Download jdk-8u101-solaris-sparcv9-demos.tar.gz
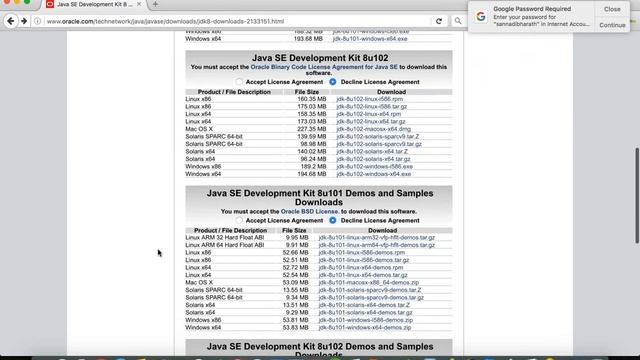This screenshot has height=360, width=640. click(371, 297)
